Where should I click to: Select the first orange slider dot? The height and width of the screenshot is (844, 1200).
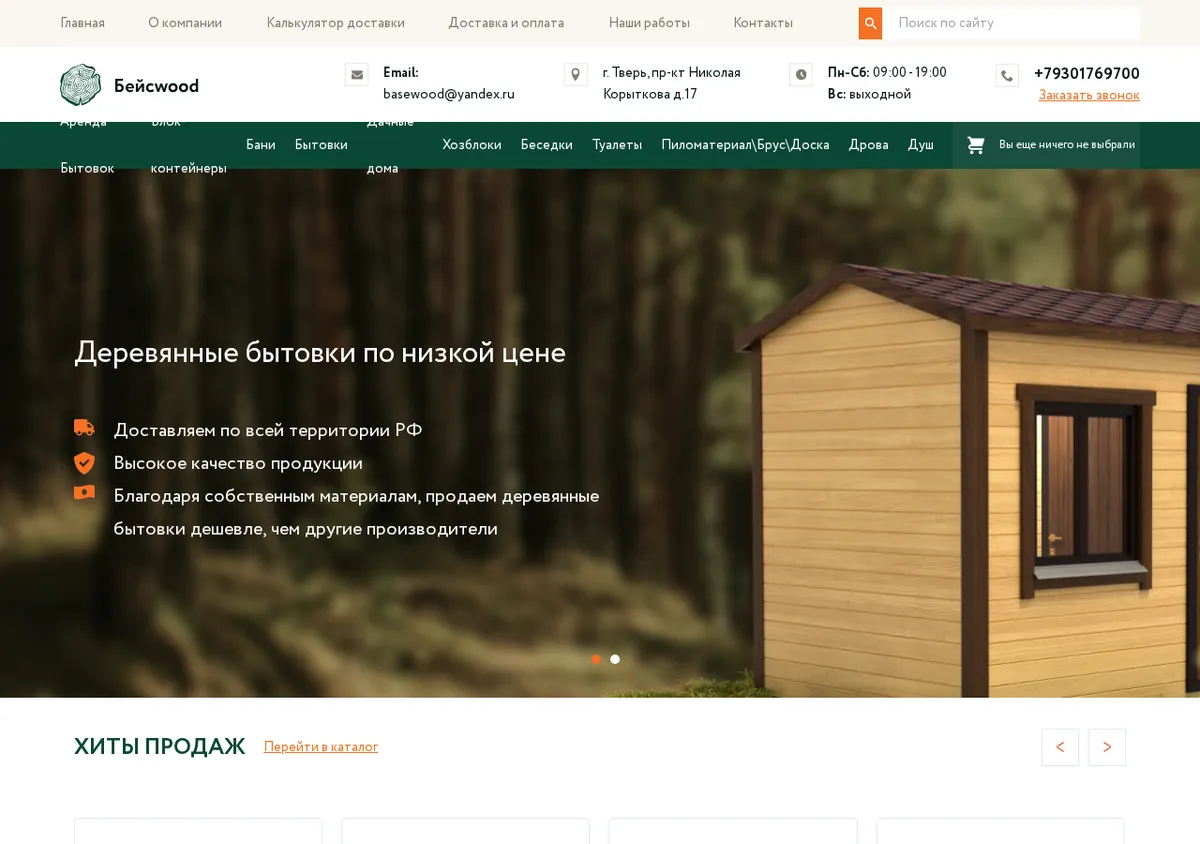(596, 659)
